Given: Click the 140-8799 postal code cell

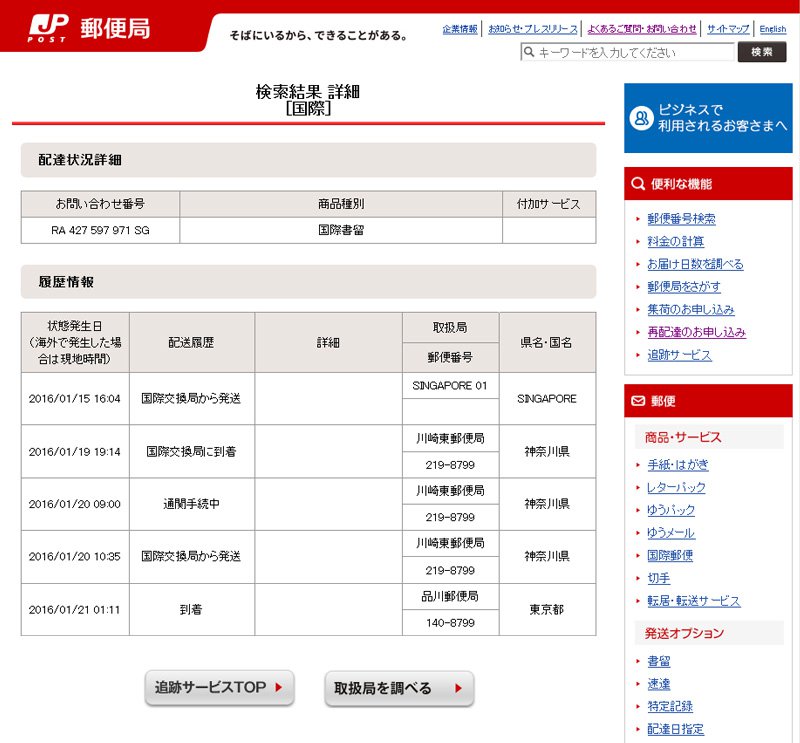Looking at the screenshot, I should pyautogui.click(x=450, y=623).
